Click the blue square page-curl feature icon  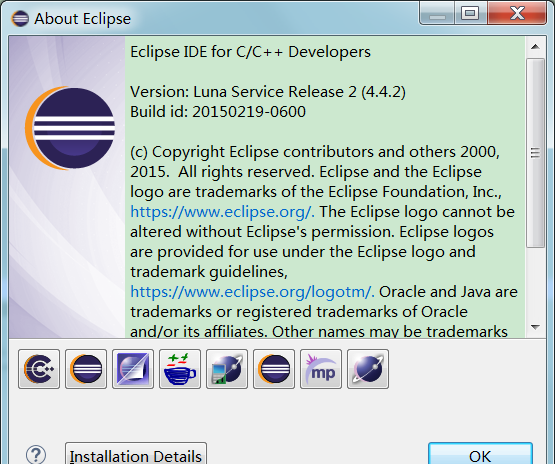[133, 369]
